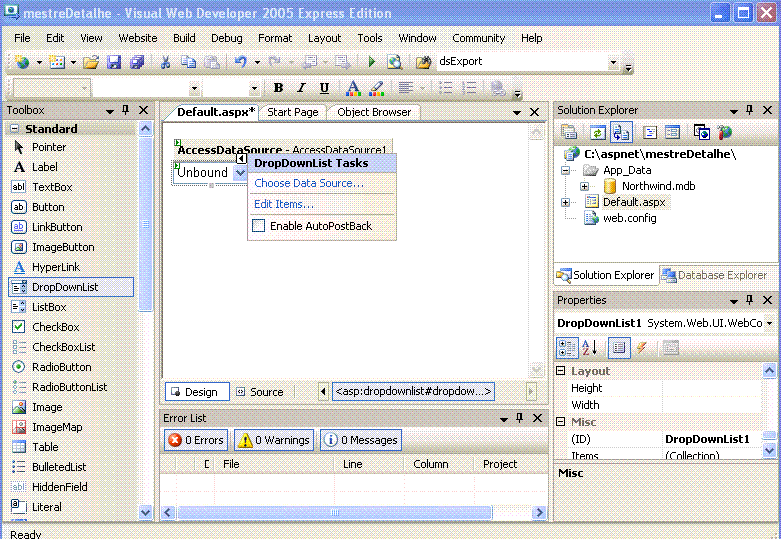
Task: Click Refresh icon in Solution Explorer
Action: coord(597,133)
